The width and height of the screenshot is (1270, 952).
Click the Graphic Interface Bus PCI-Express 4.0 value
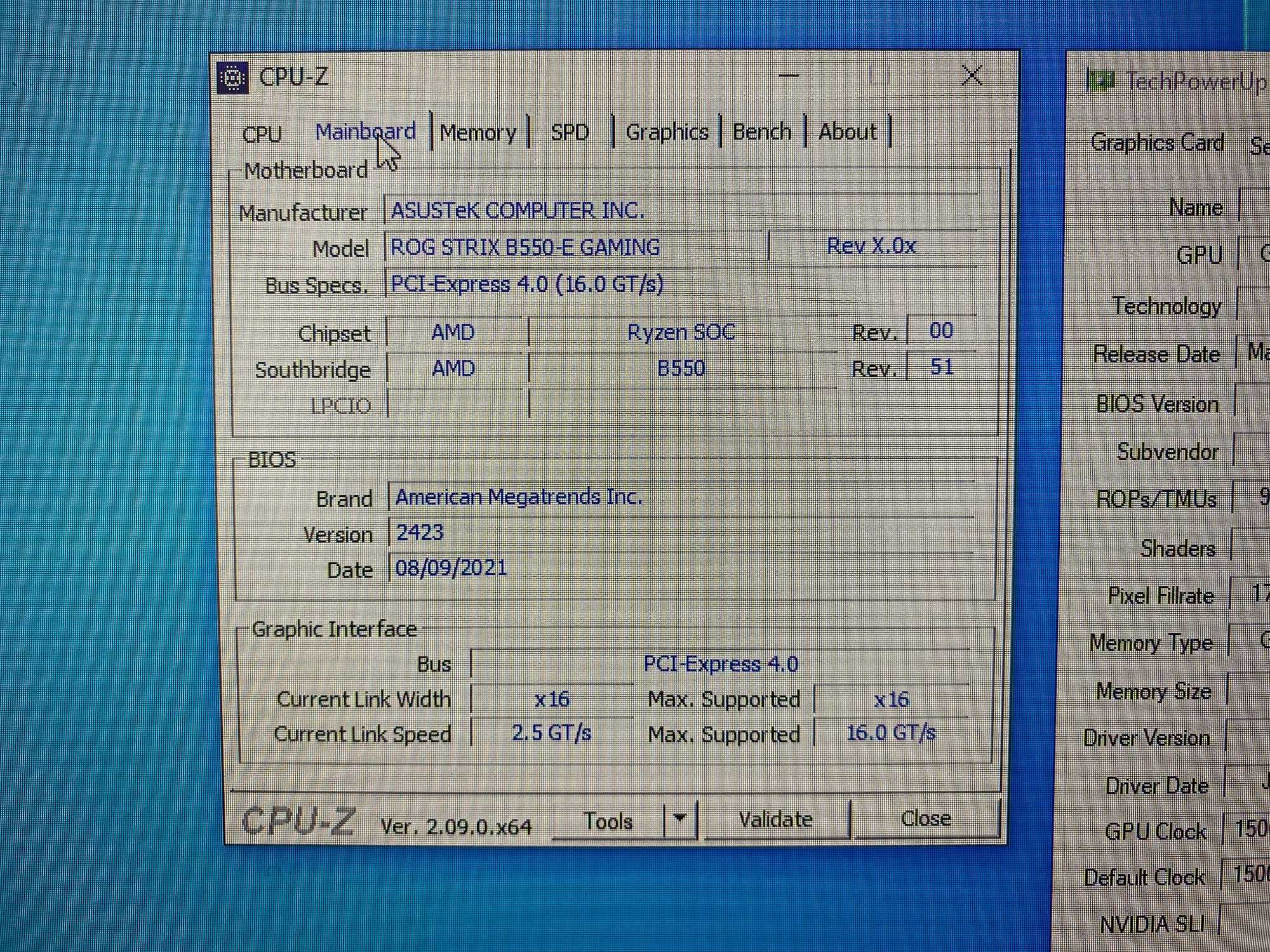(720, 664)
